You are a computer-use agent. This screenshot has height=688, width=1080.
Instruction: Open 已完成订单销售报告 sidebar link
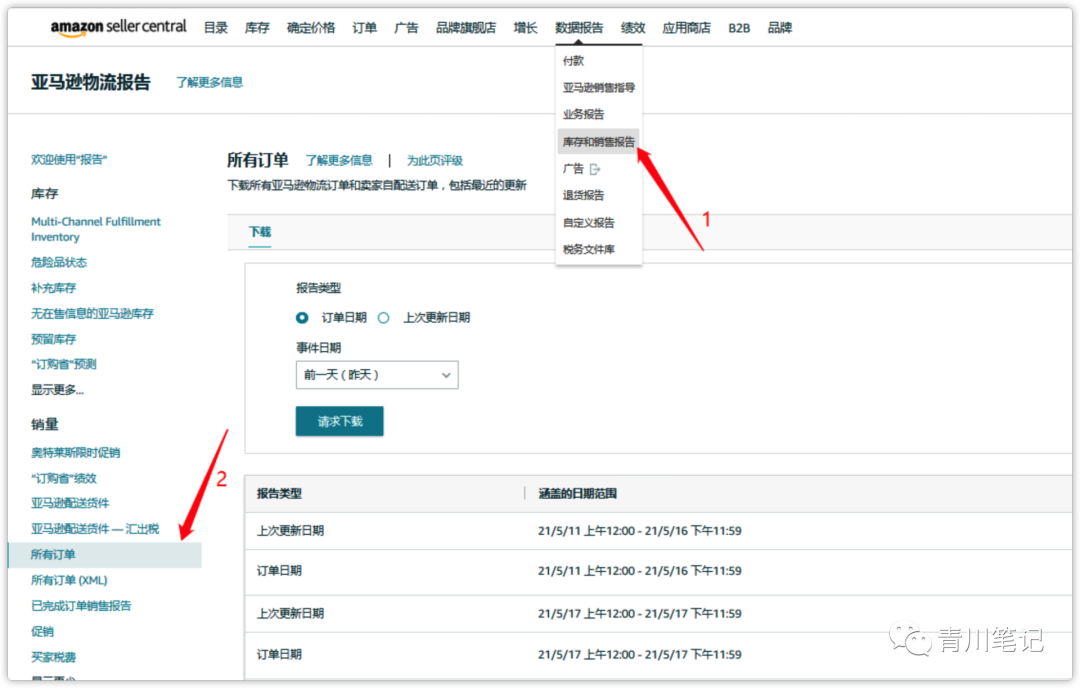point(81,606)
